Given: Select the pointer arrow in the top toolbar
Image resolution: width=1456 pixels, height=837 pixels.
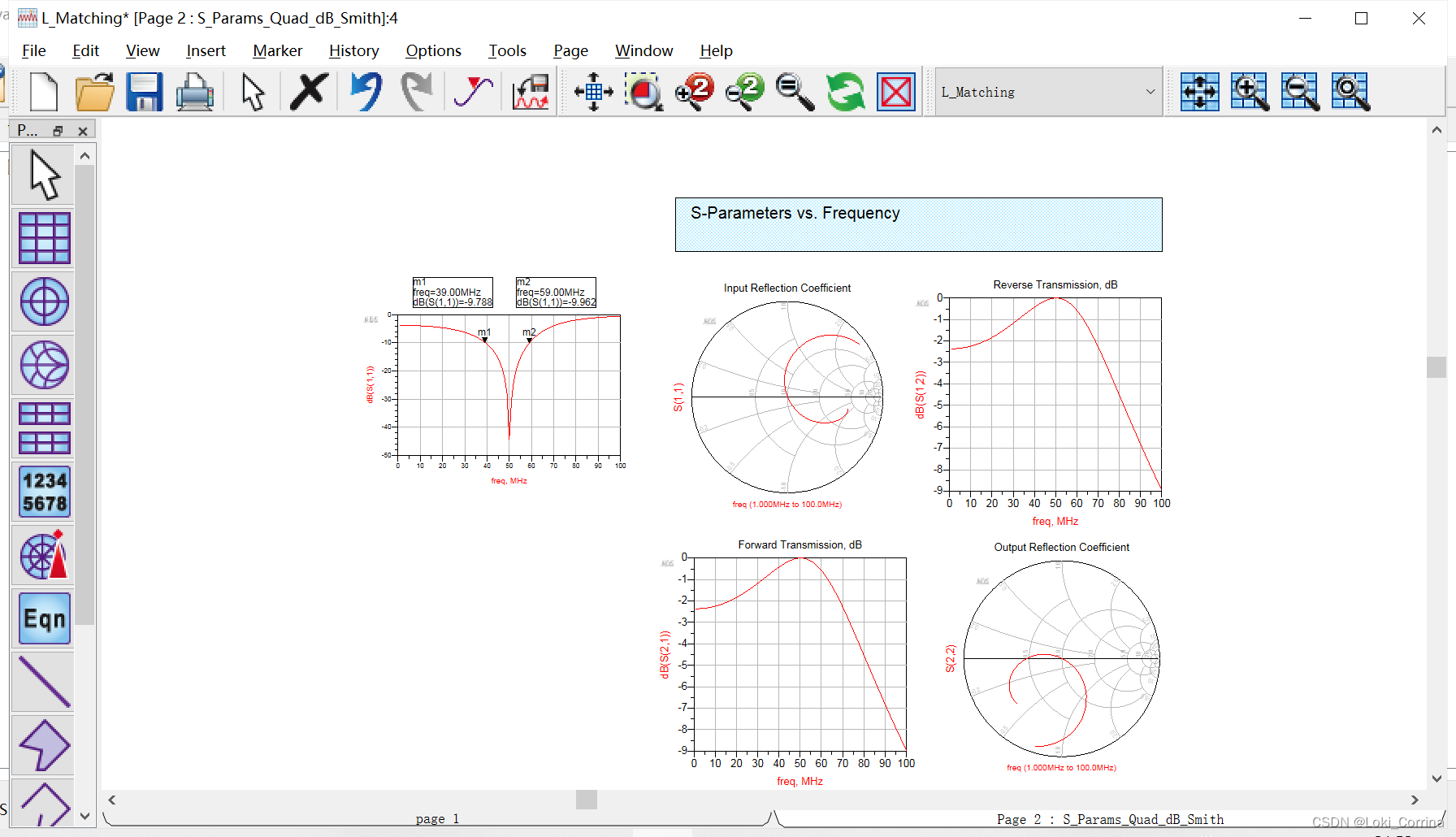Looking at the screenshot, I should [253, 92].
